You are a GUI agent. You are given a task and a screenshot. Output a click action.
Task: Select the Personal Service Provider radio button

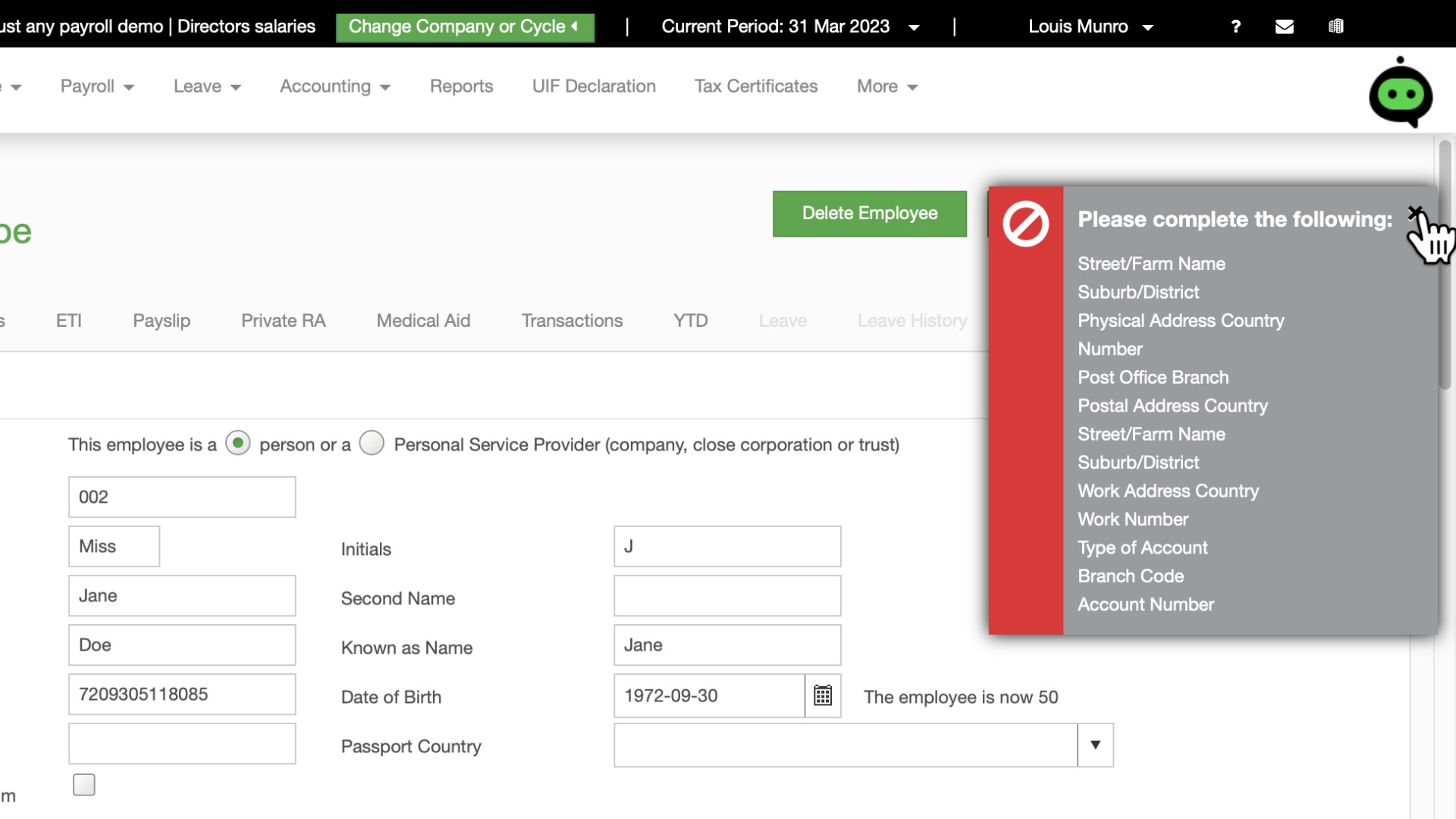point(372,444)
